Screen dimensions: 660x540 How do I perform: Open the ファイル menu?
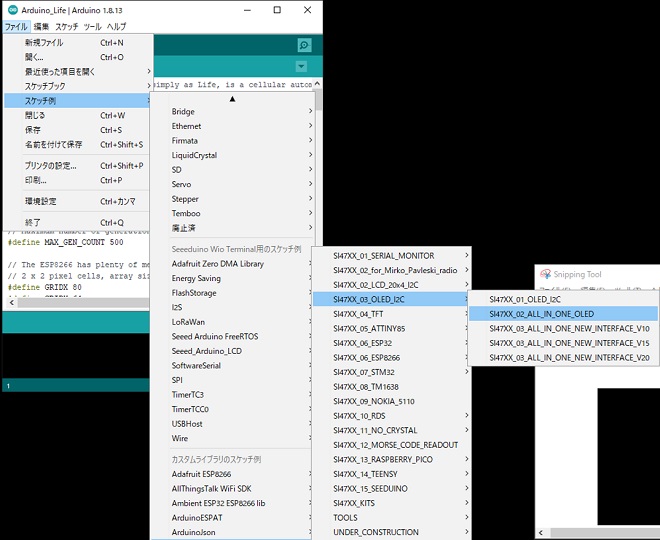point(16,27)
